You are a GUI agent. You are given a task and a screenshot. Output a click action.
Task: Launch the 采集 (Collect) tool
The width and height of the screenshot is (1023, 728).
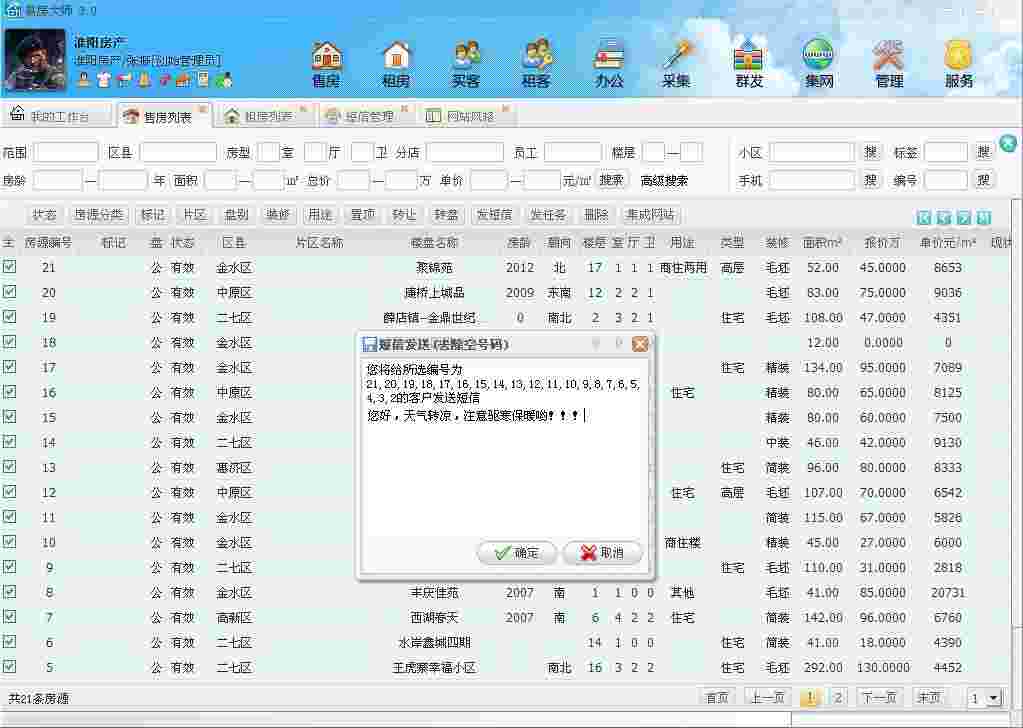click(676, 62)
